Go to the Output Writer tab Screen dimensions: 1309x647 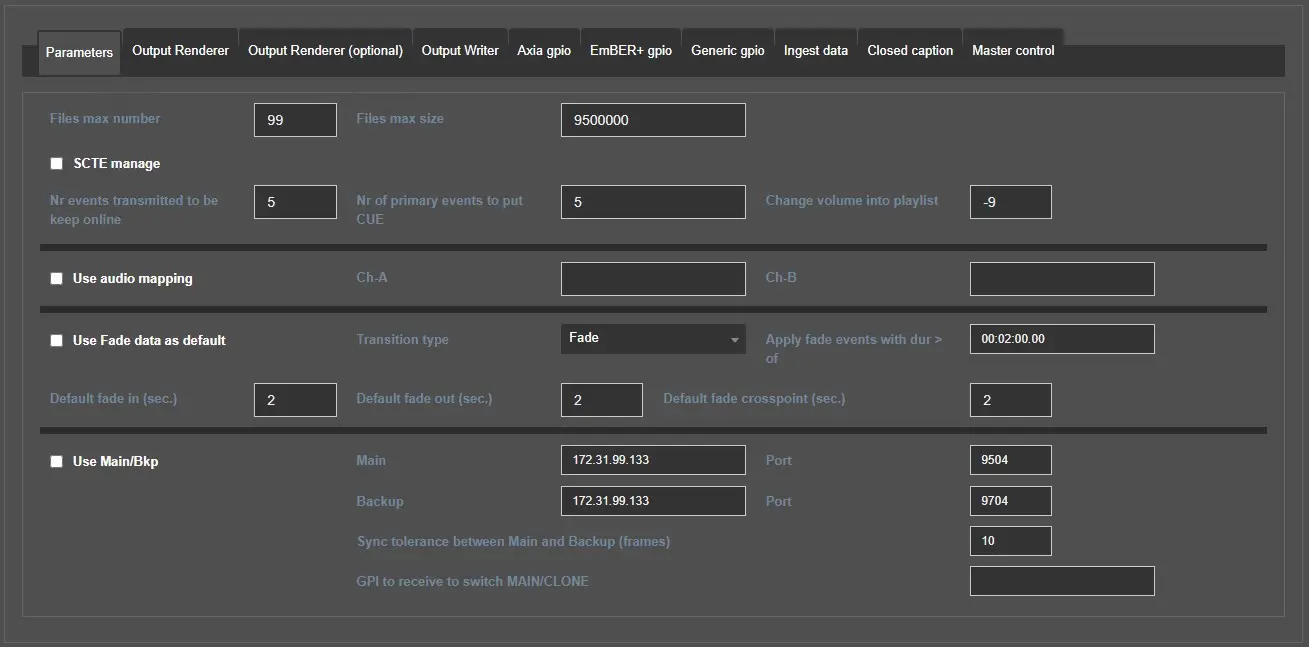(460, 51)
